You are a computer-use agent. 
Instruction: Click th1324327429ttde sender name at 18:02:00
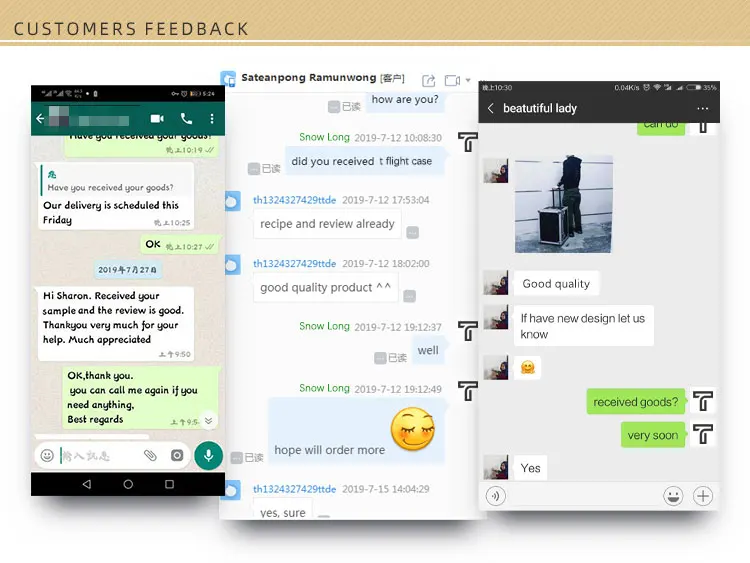pyautogui.click(x=295, y=264)
